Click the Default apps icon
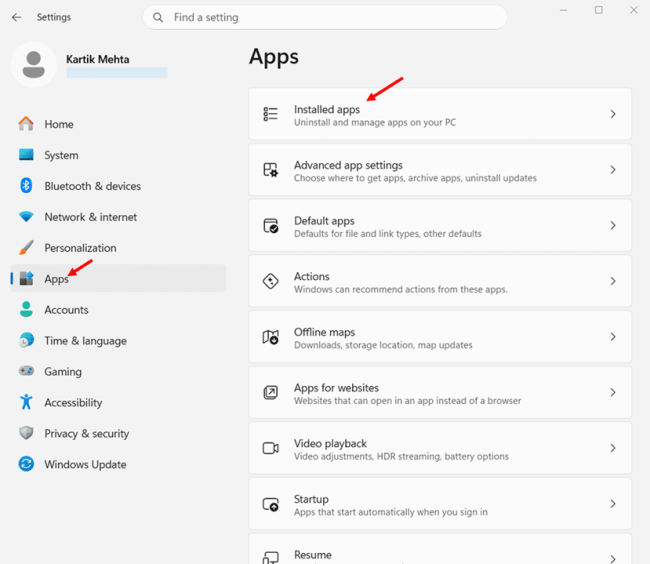 [271, 225]
